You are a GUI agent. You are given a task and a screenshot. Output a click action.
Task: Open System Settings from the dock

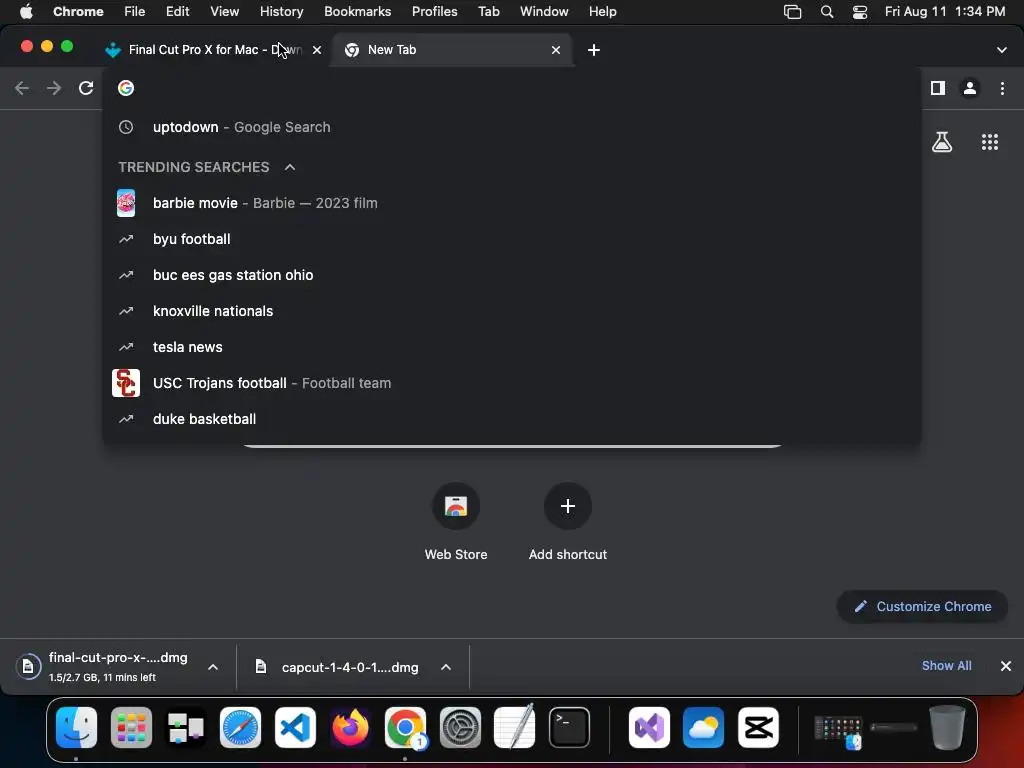tap(460, 728)
